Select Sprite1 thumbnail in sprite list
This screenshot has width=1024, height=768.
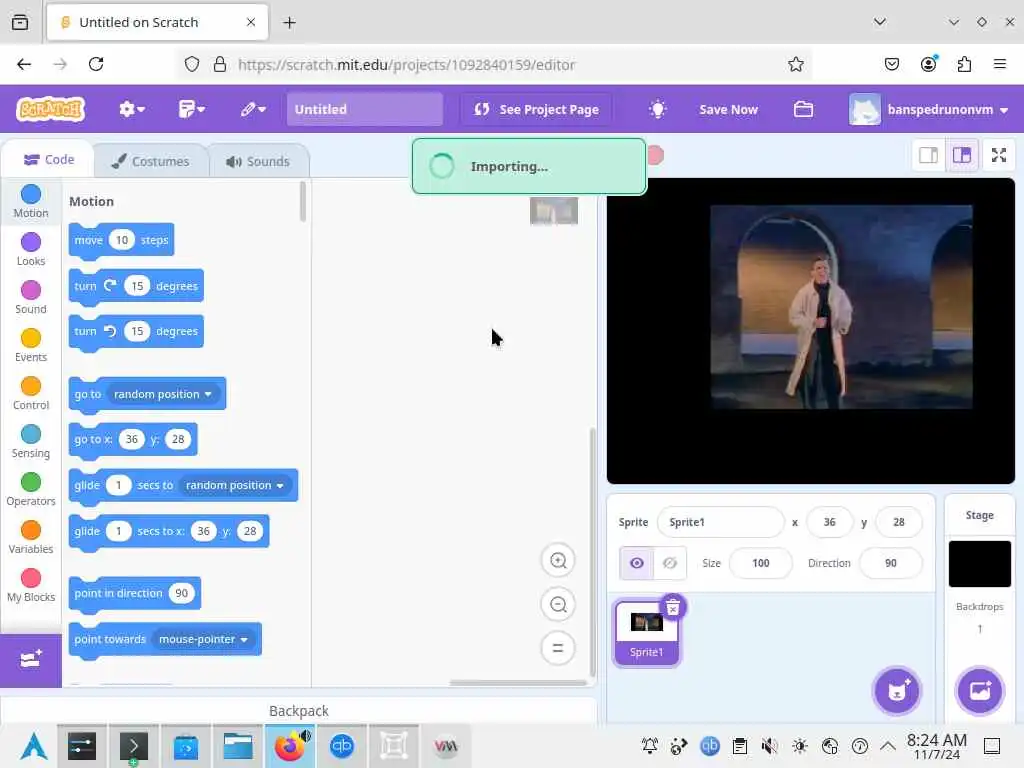[647, 633]
